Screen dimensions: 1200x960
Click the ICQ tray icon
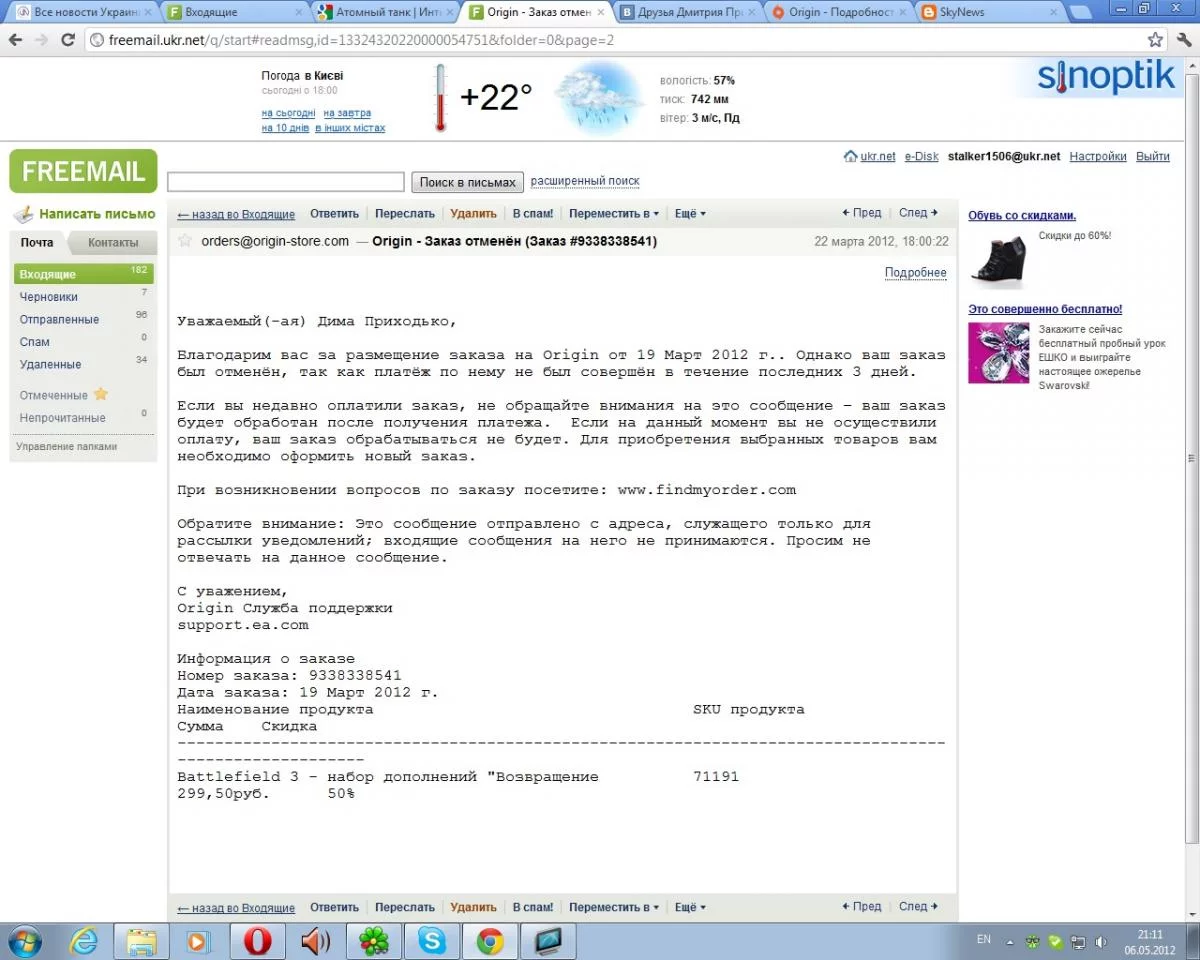pos(1033,941)
